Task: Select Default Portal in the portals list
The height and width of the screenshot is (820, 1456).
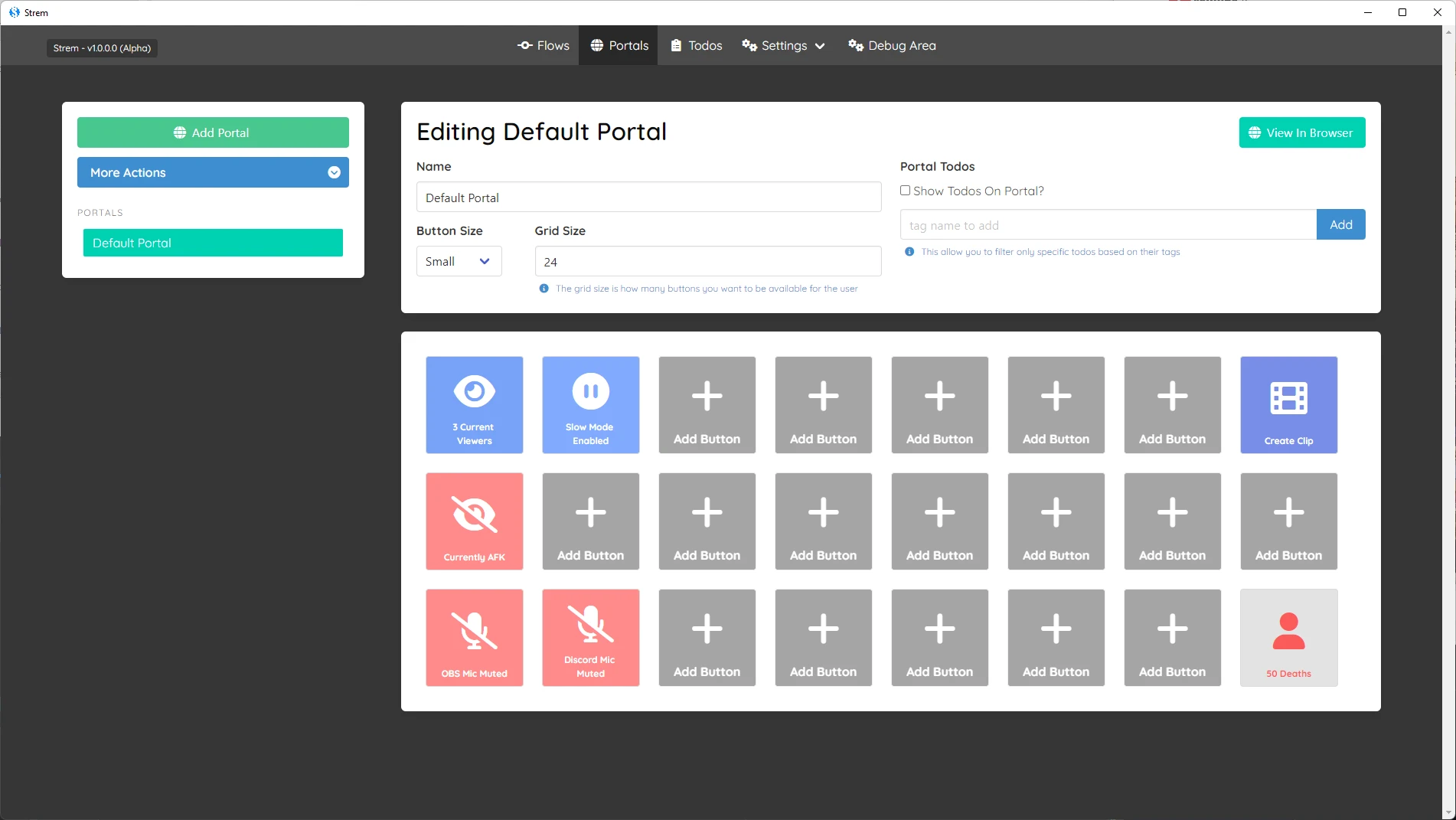Action: 213,243
